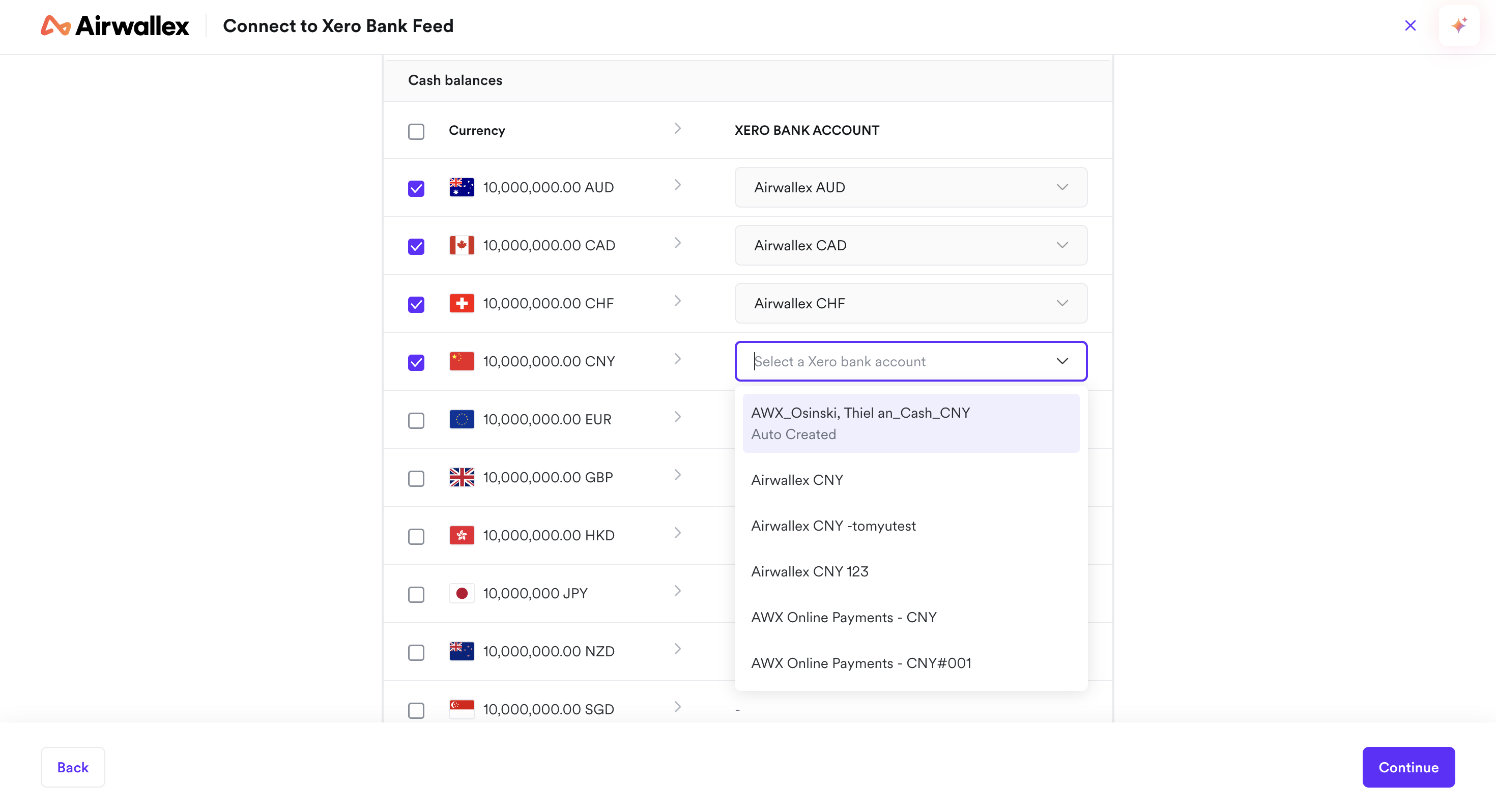Click the 10,000,000.00 CNY balance text
This screenshot has width=1496, height=812.
click(549, 362)
